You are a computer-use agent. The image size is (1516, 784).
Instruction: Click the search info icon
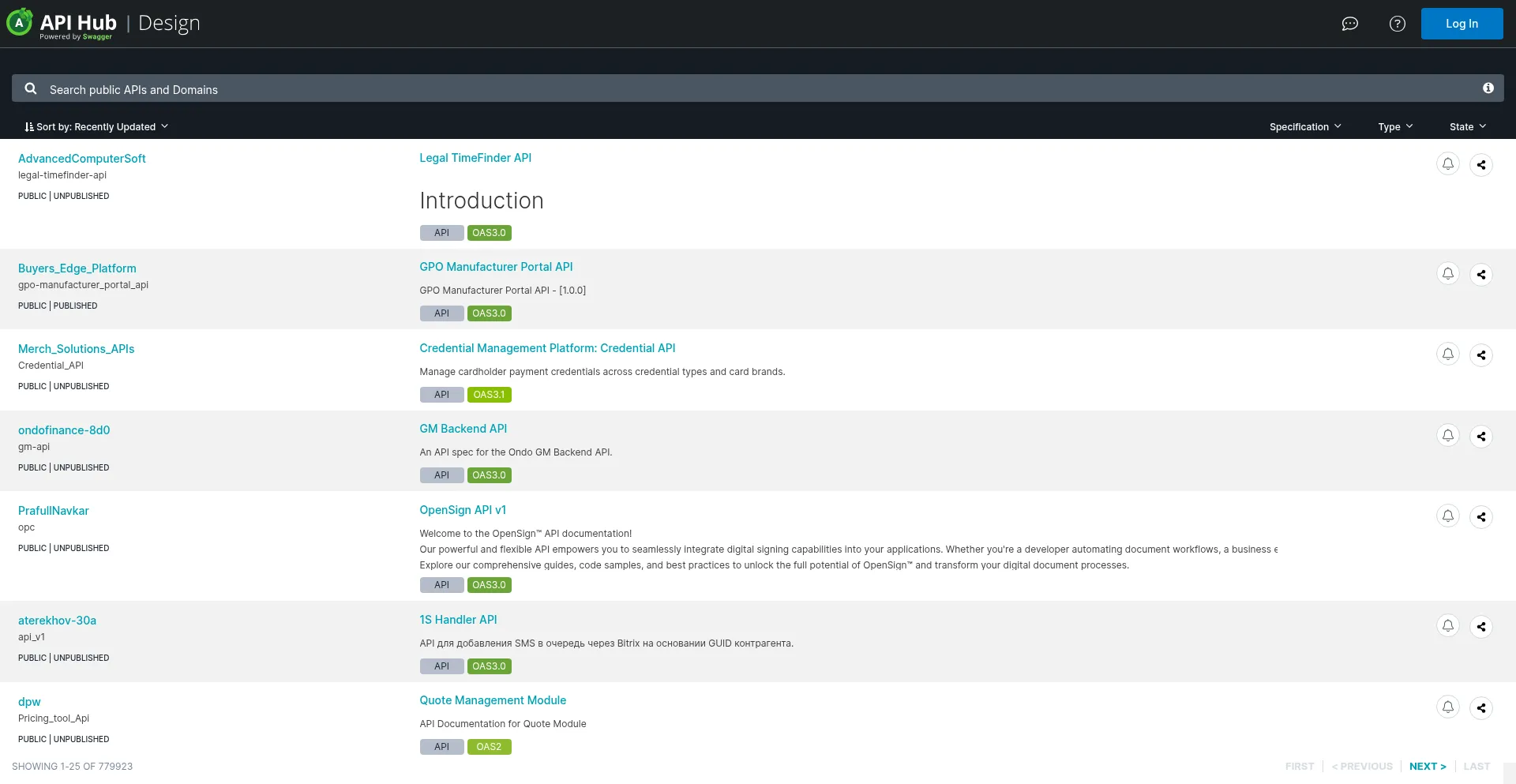pos(1488,88)
